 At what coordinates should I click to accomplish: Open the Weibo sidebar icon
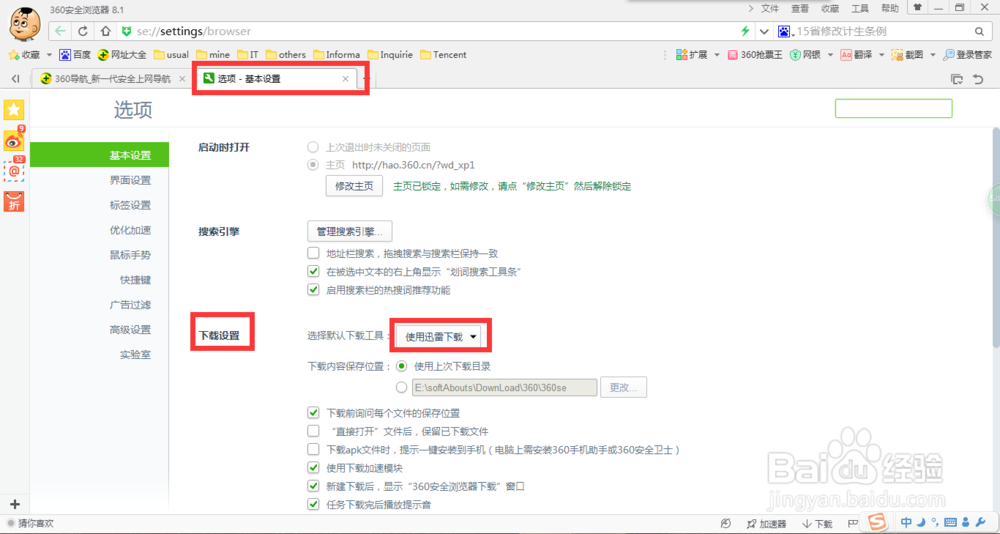(14, 140)
